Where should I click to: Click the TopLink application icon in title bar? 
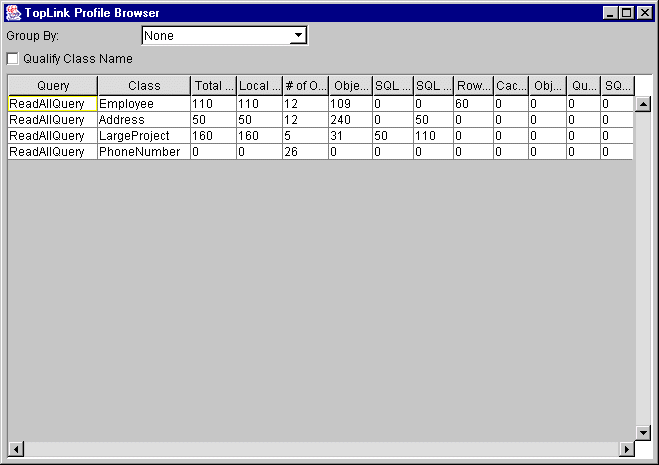(13, 13)
